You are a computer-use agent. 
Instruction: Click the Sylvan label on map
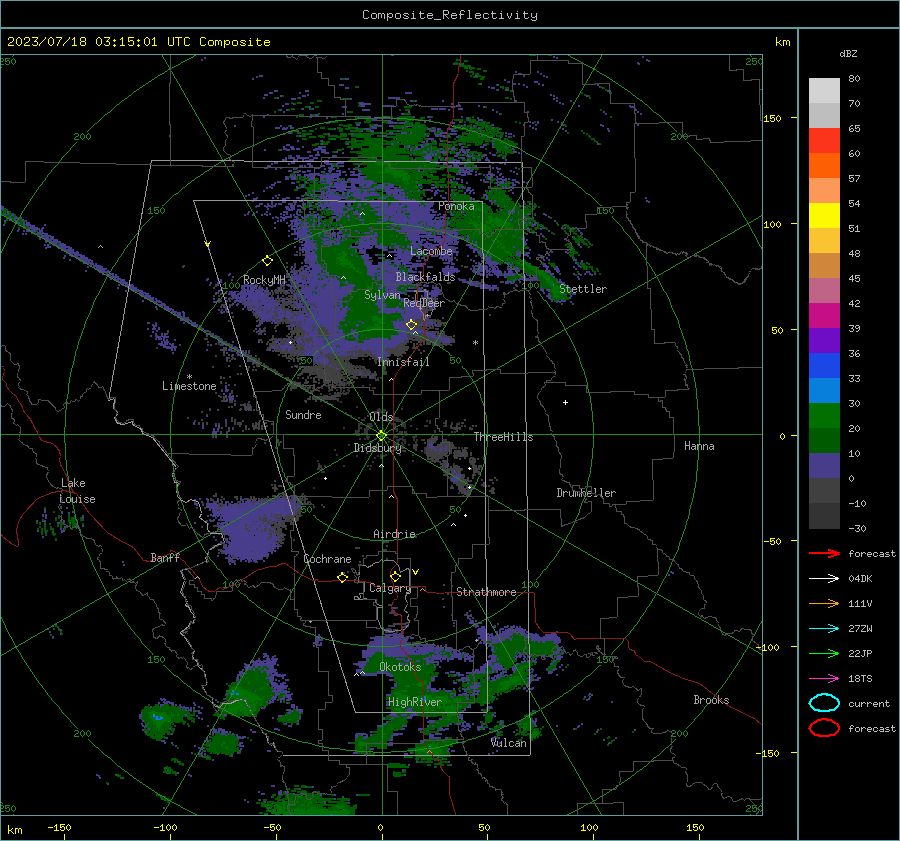[x=382, y=295]
